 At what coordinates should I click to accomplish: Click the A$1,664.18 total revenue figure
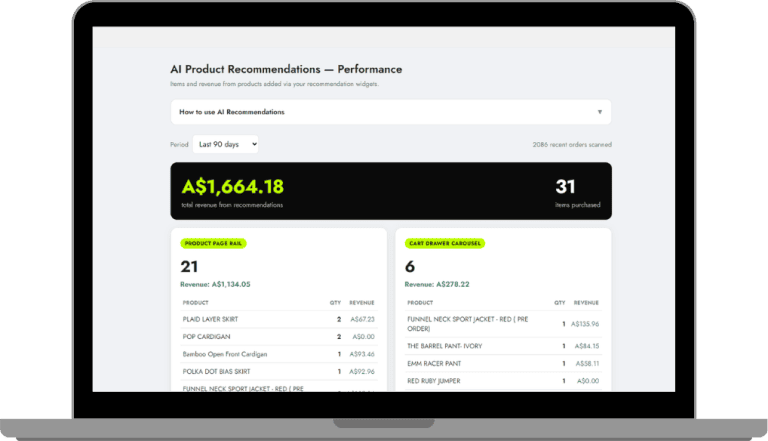[233, 186]
